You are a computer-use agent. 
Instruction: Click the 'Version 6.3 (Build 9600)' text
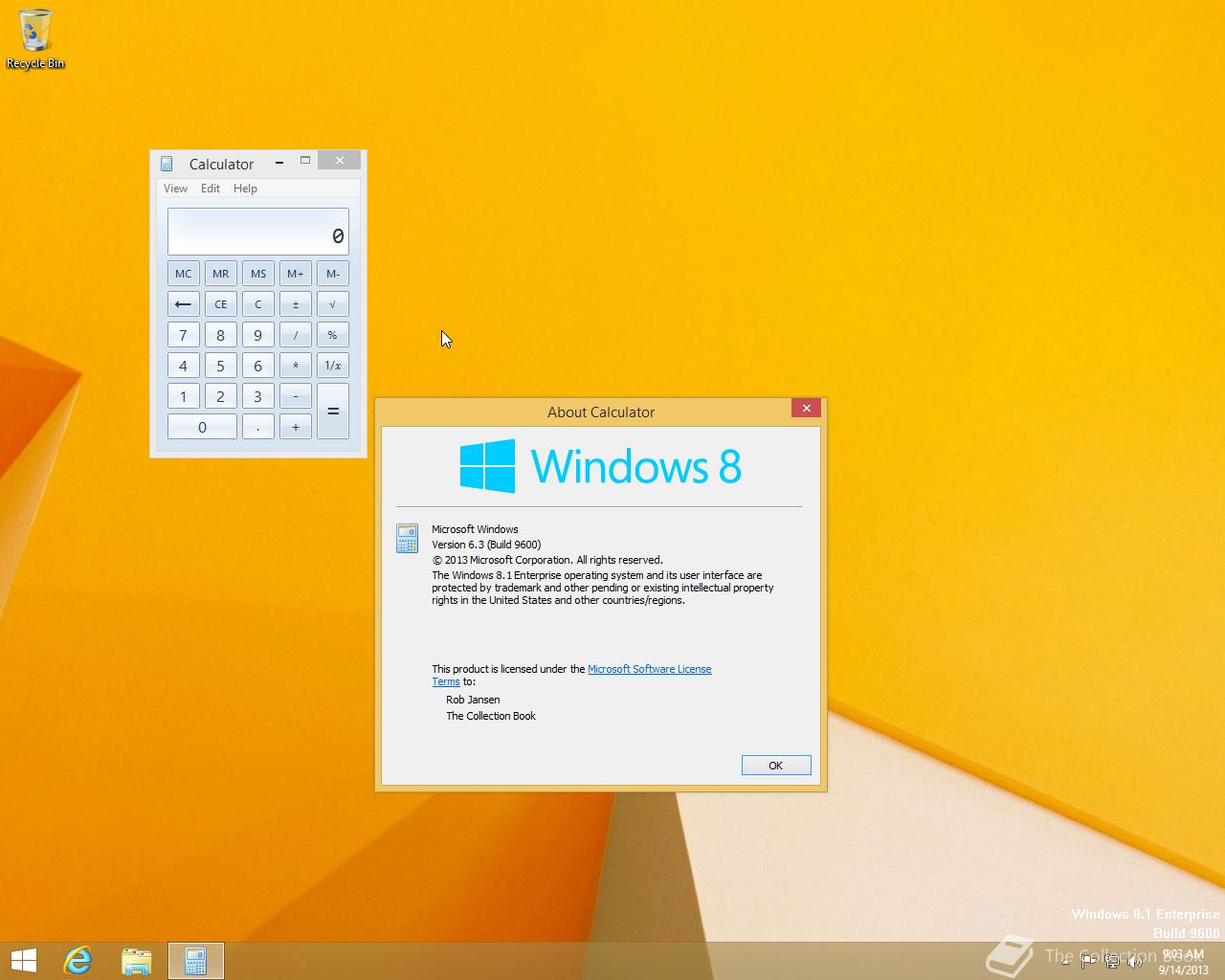click(x=486, y=545)
